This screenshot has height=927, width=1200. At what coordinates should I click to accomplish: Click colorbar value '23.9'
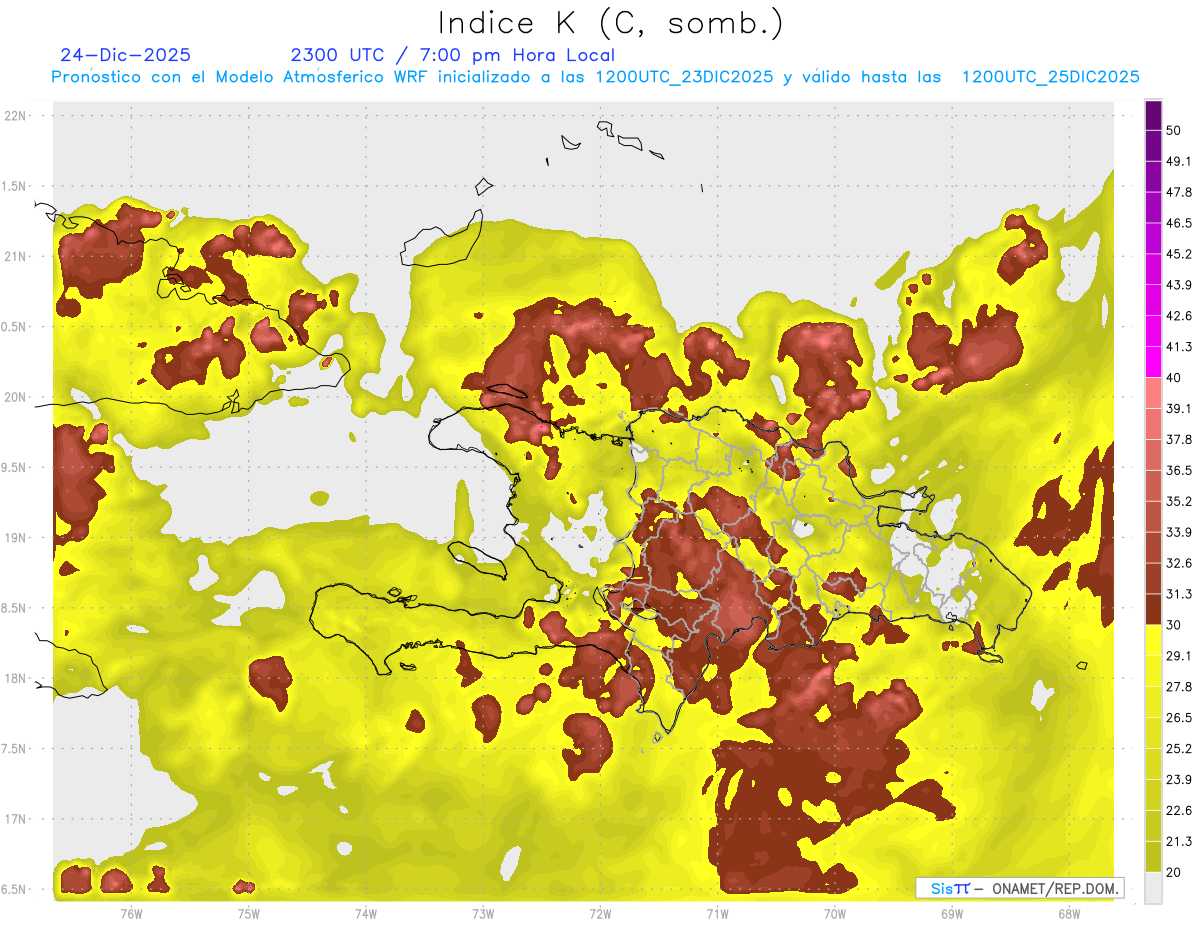click(x=1178, y=780)
